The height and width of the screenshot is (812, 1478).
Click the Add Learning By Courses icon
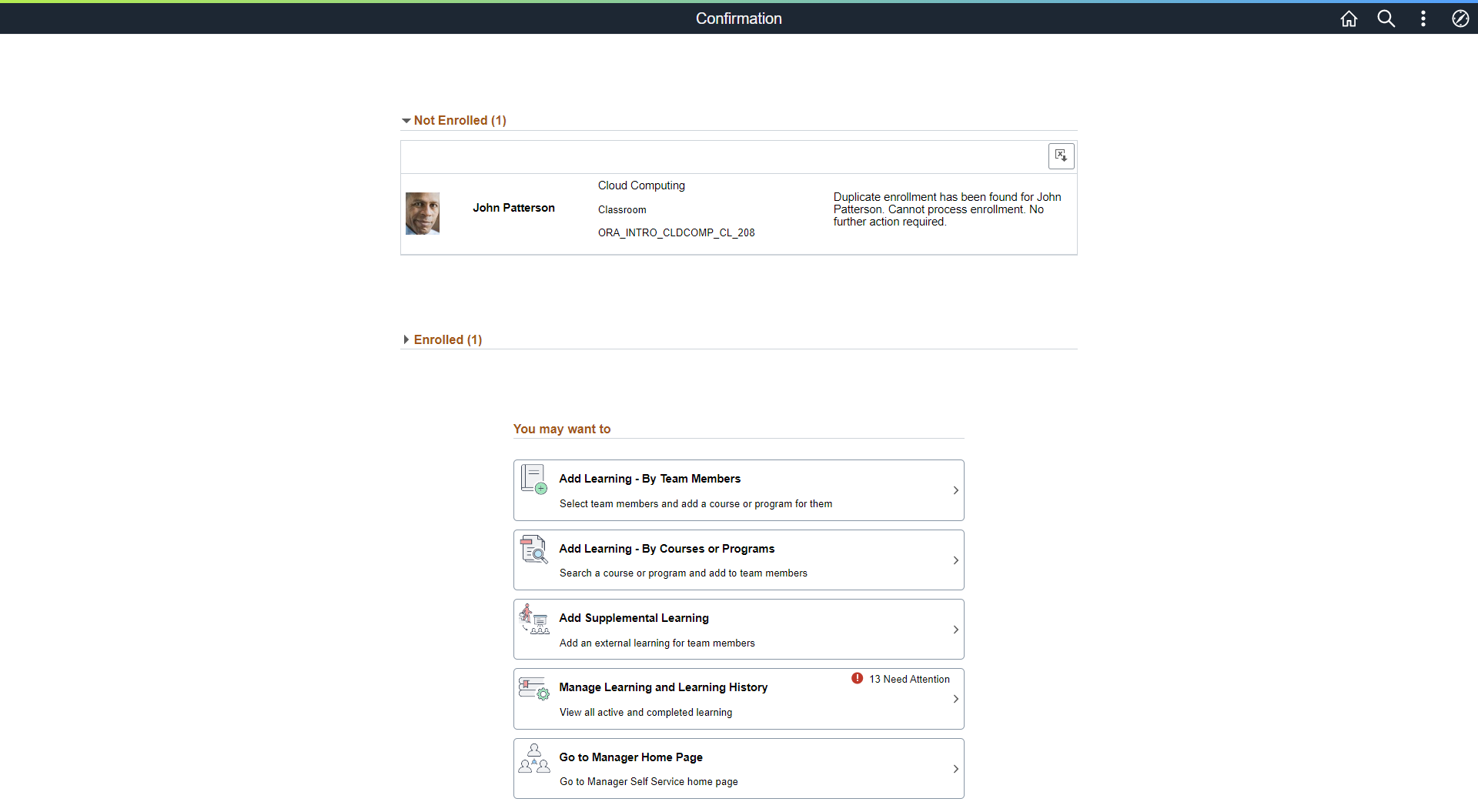pyautogui.click(x=534, y=549)
